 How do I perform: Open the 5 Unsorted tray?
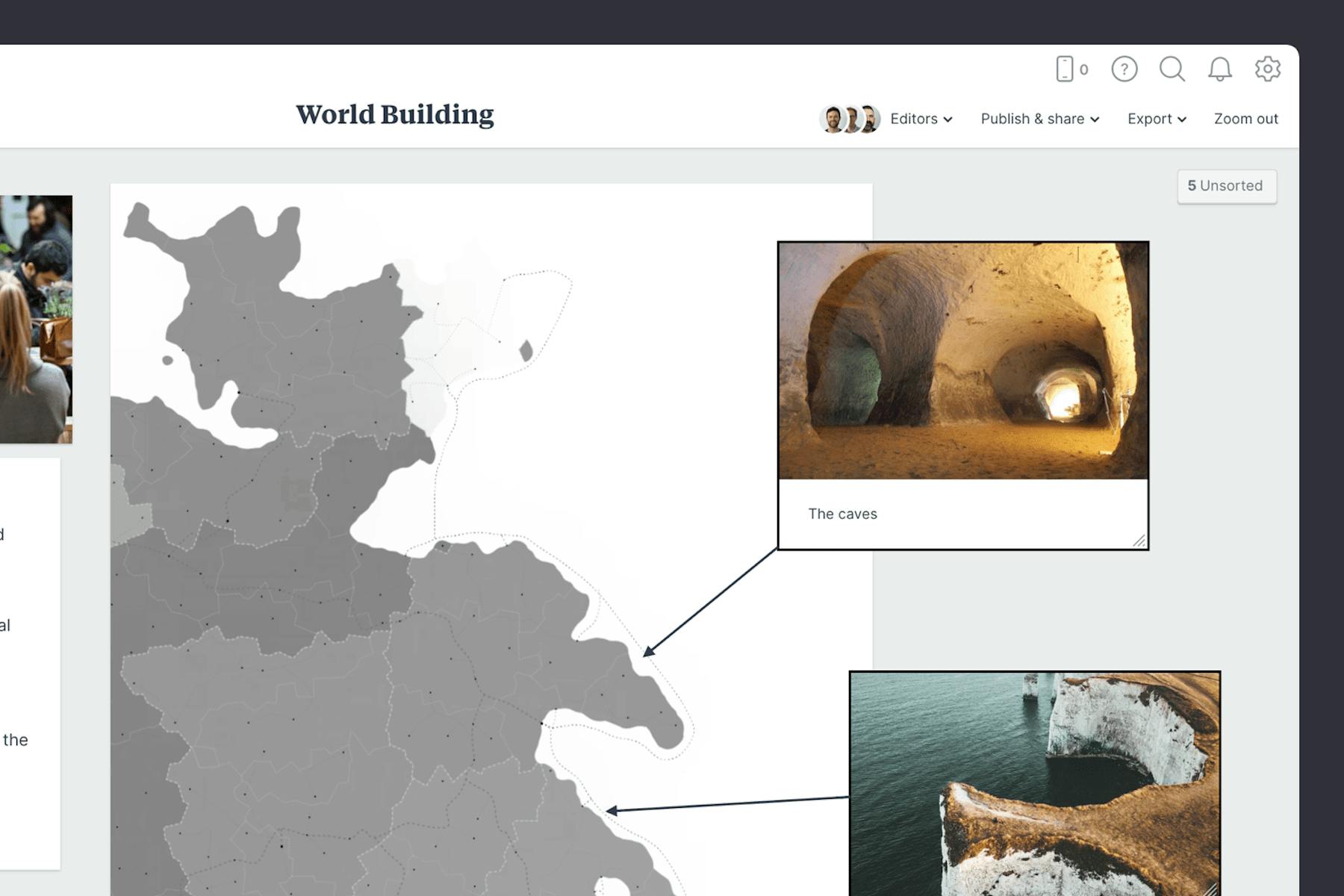click(x=1227, y=186)
